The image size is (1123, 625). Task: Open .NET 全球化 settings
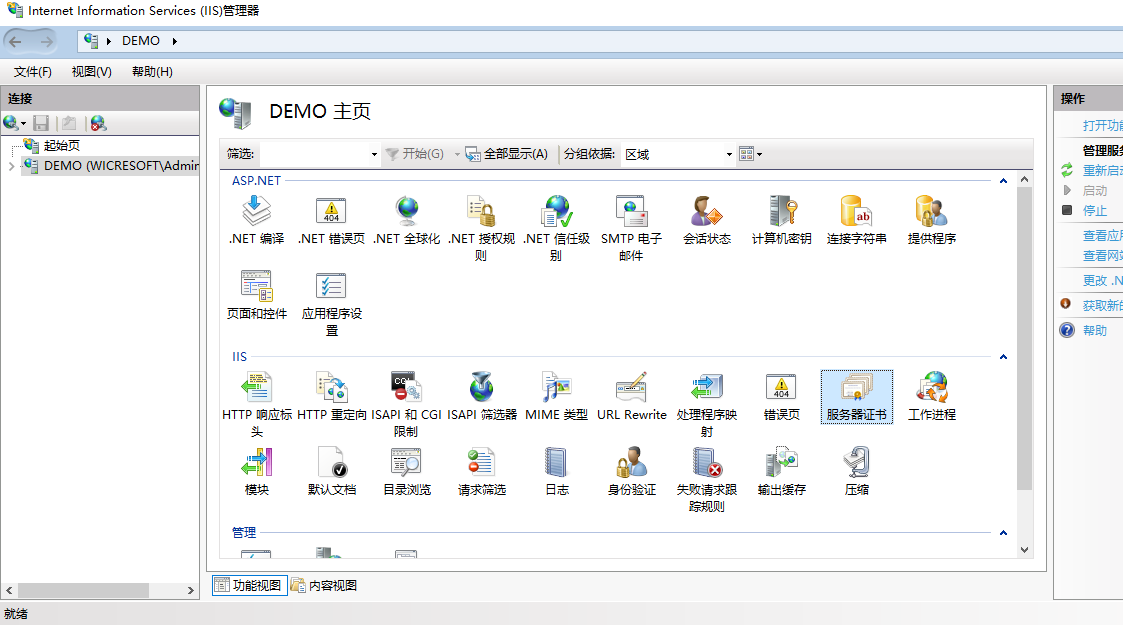pos(406,221)
